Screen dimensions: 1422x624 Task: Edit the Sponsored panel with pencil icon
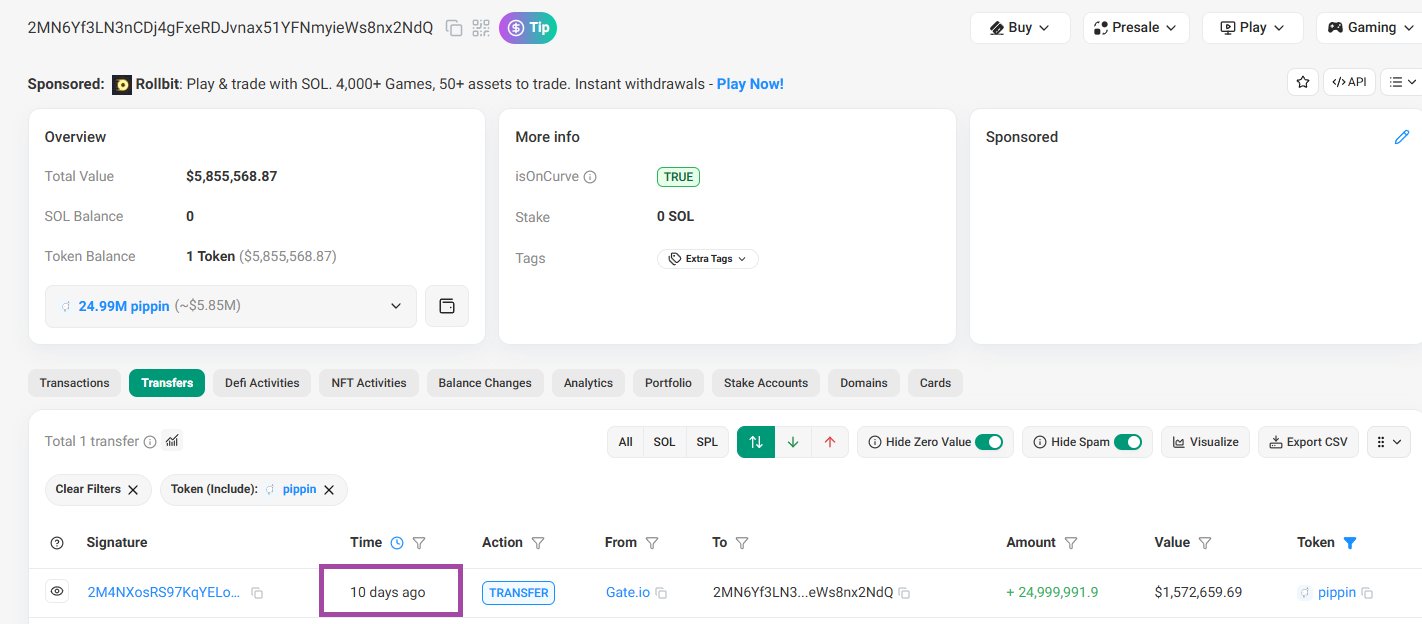(x=1401, y=137)
